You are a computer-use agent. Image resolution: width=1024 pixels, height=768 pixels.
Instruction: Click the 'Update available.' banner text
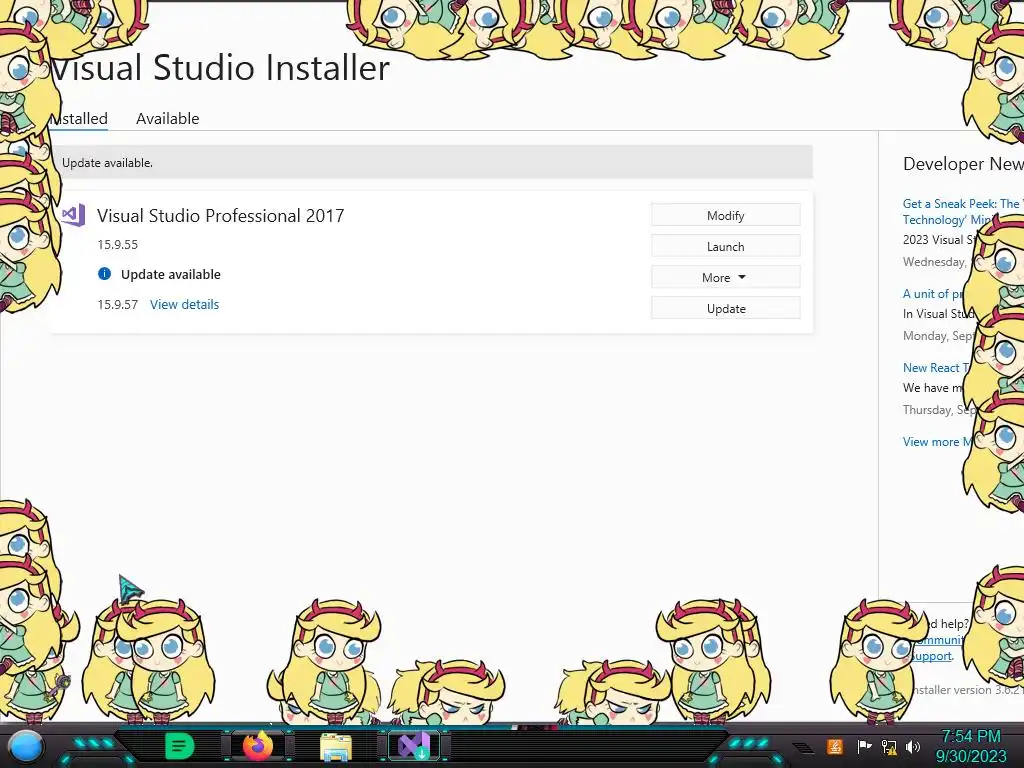(x=107, y=163)
